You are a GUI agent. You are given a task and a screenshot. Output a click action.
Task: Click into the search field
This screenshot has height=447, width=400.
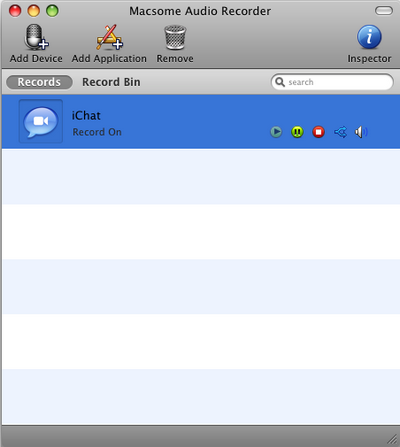click(x=332, y=82)
